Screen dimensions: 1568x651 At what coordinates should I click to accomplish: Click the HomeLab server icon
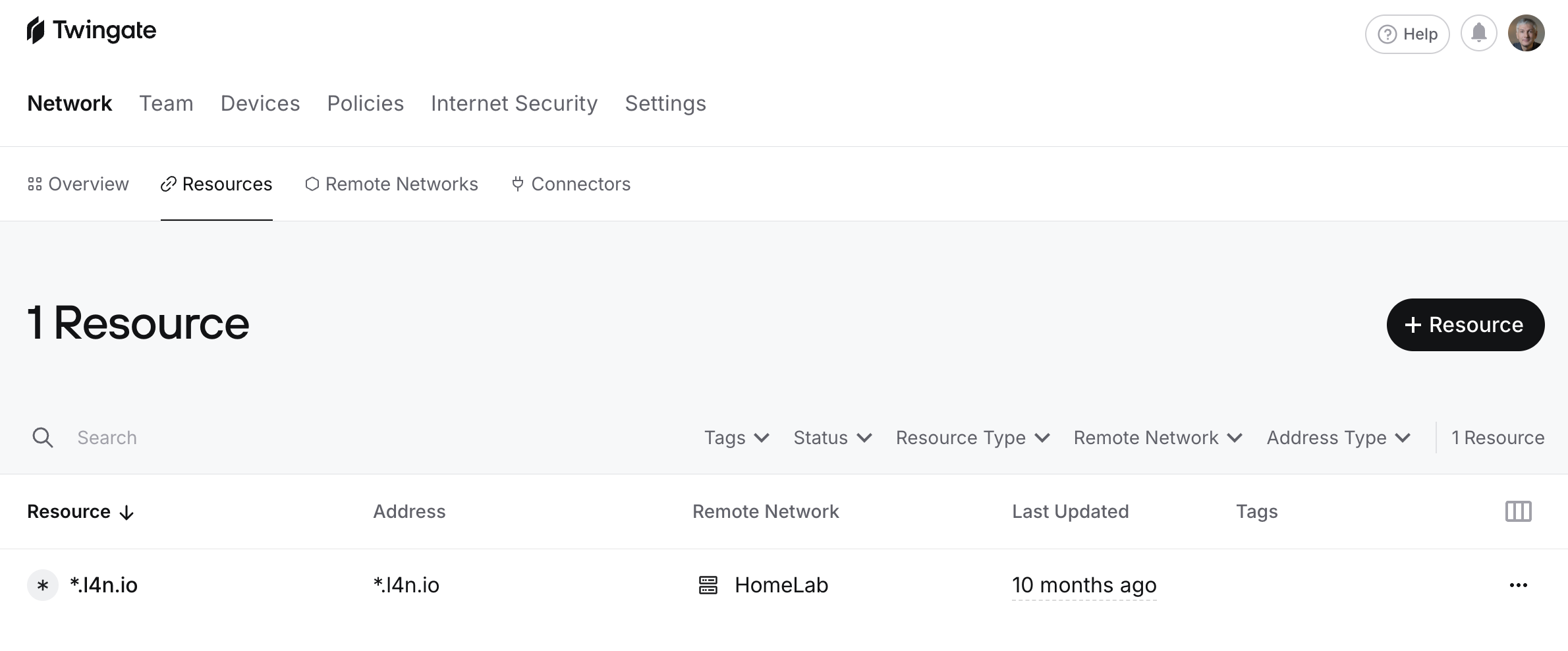pos(708,585)
